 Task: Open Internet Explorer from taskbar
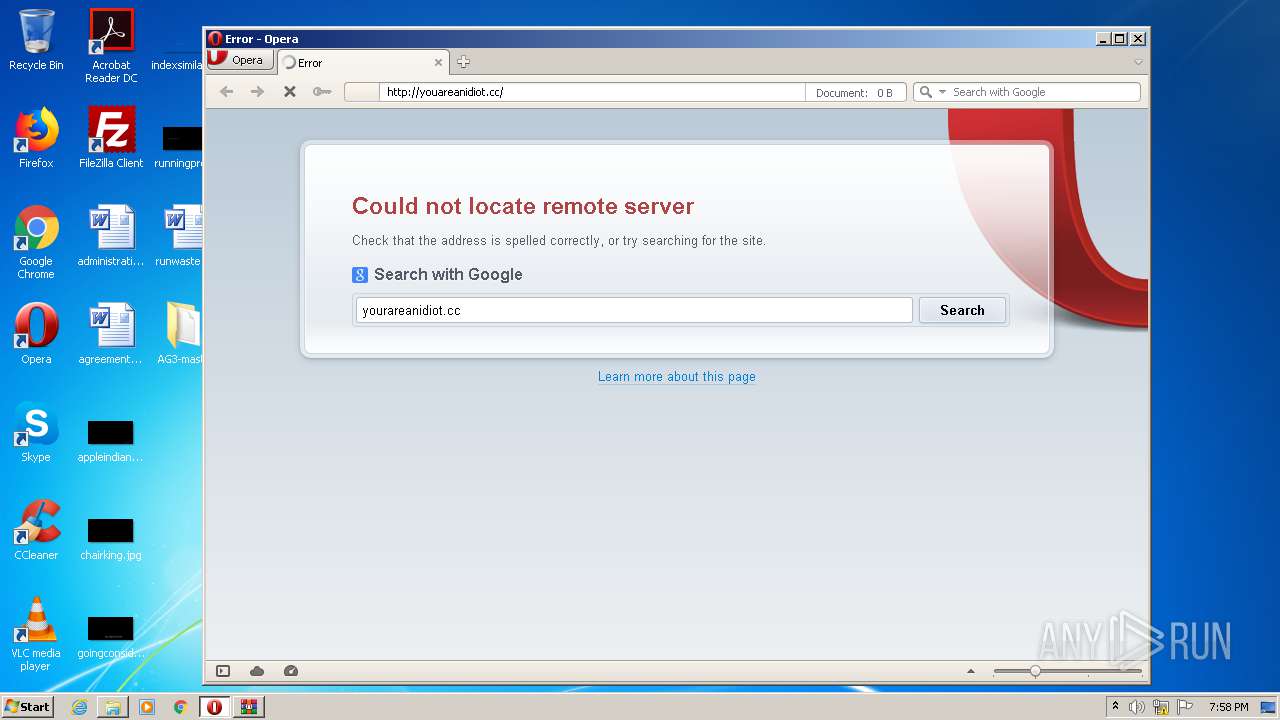(79, 707)
